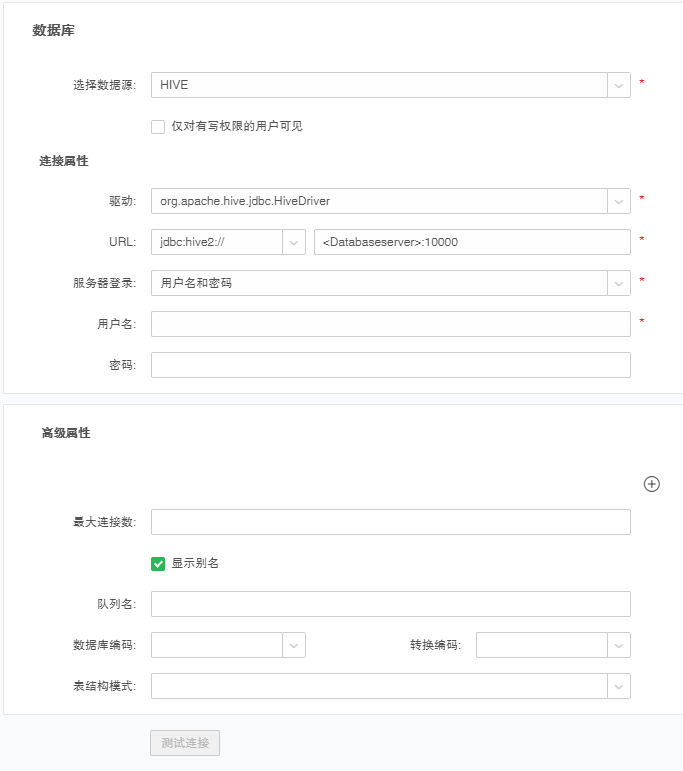Expand the 服务器登录 dropdown
Viewport: 683px width, 771px height.
pyautogui.click(x=619, y=283)
